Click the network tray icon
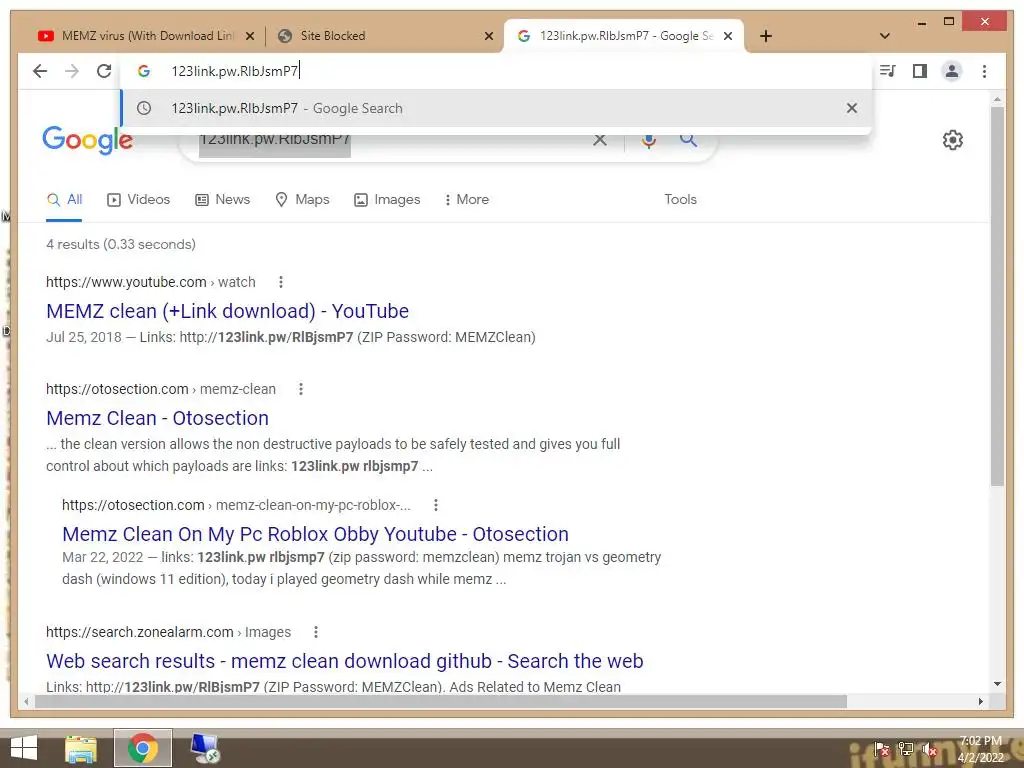Image resolution: width=1024 pixels, height=768 pixels. tap(905, 750)
